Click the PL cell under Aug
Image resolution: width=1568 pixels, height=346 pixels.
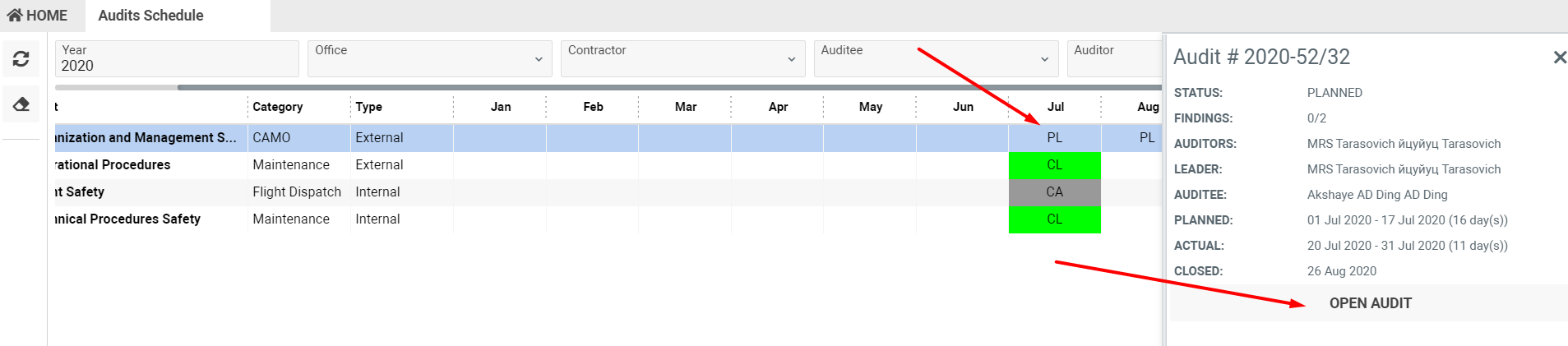(x=1146, y=138)
